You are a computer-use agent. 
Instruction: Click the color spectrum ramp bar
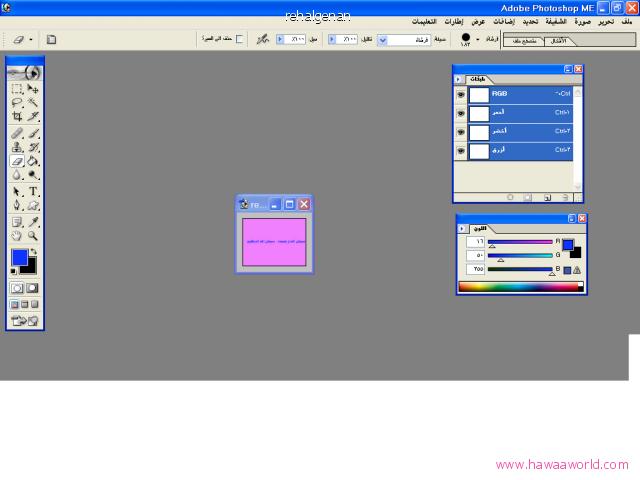click(x=519, y=287)
